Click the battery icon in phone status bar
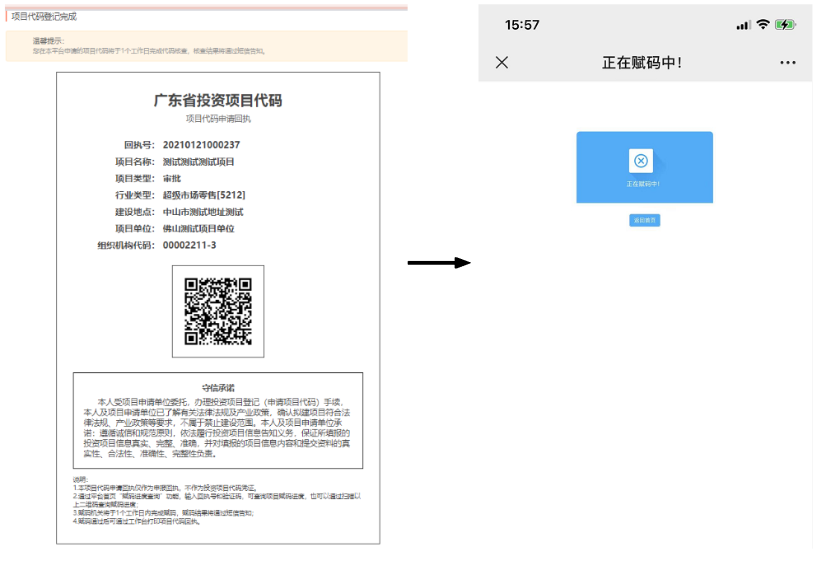 tap(785, 25)
